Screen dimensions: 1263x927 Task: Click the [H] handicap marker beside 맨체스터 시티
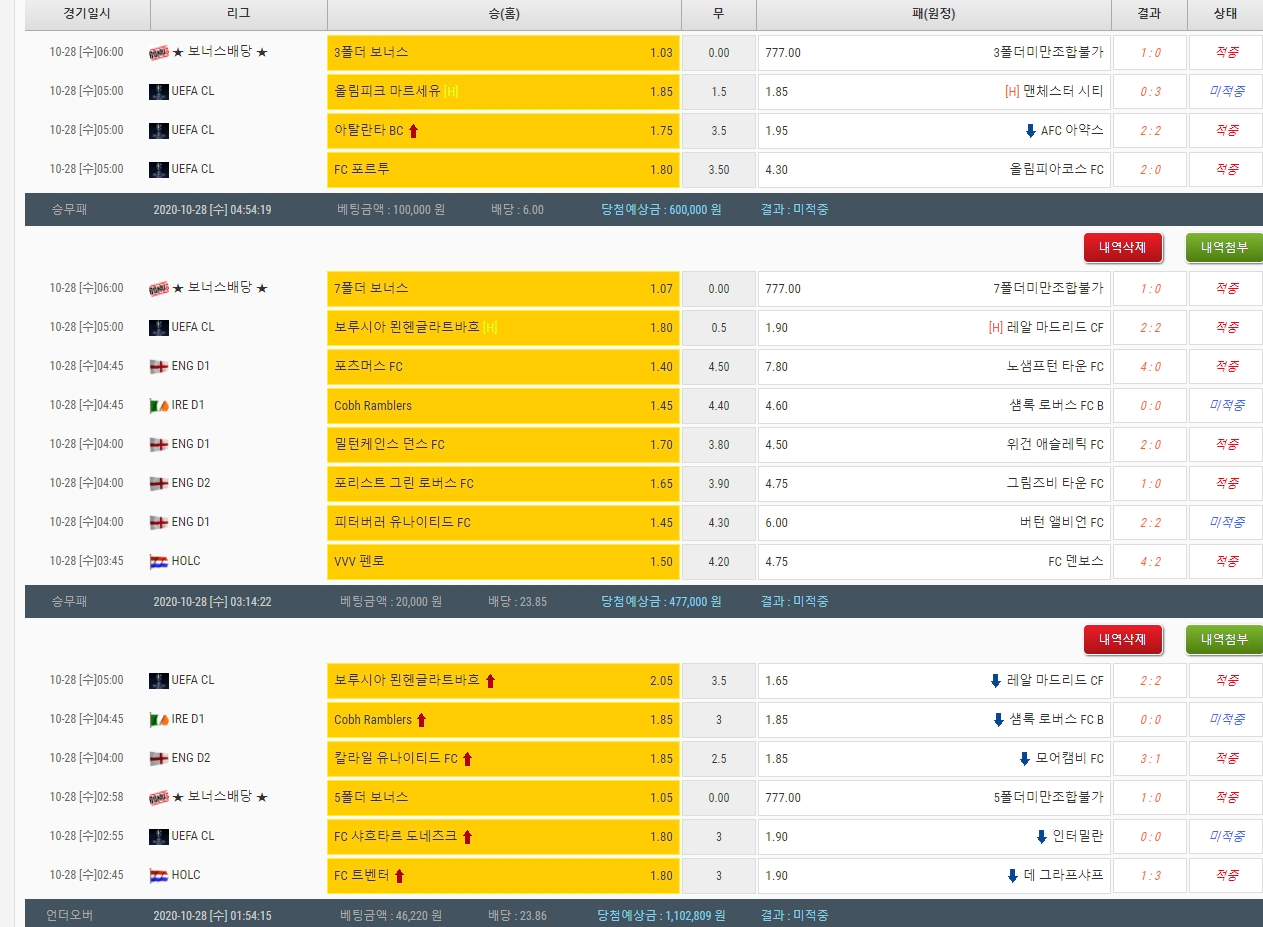tap(1012, 92)
